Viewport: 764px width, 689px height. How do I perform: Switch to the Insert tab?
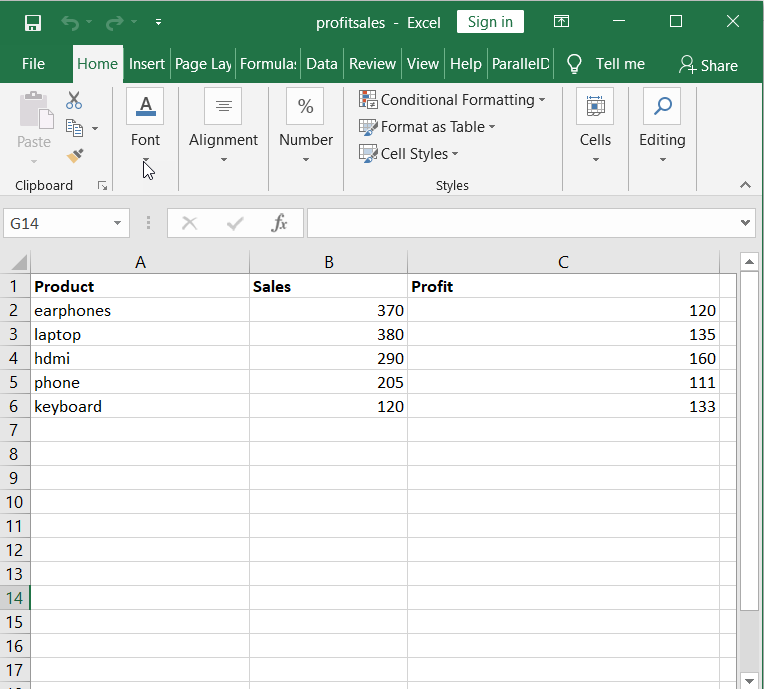pyautogui.click(x=147, y=64)
